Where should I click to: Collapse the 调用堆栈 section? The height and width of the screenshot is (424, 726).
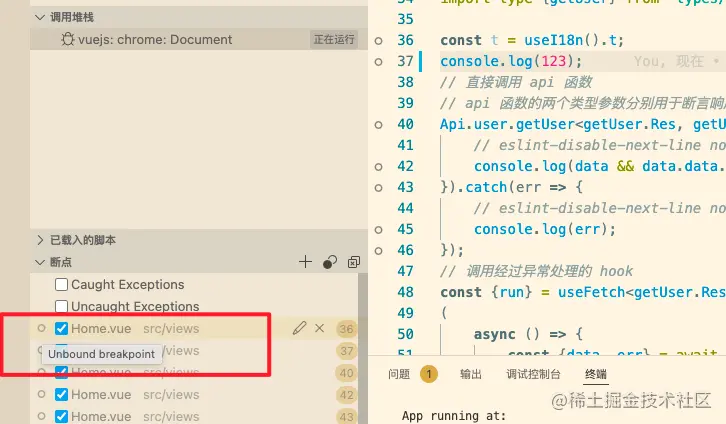click(40, 17)
